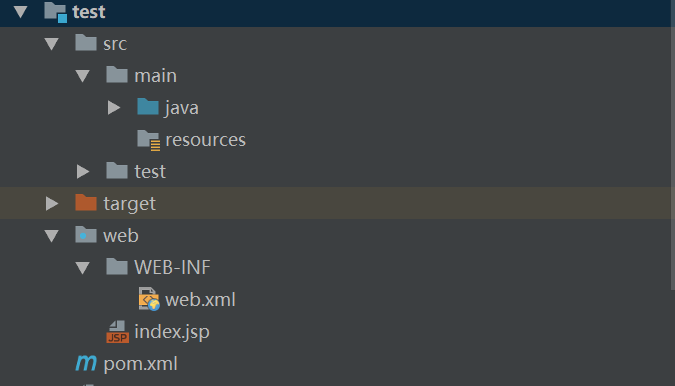Screen dimensions: 675x386
Task: Click the web facet folder icon
Action: point(86,235)
